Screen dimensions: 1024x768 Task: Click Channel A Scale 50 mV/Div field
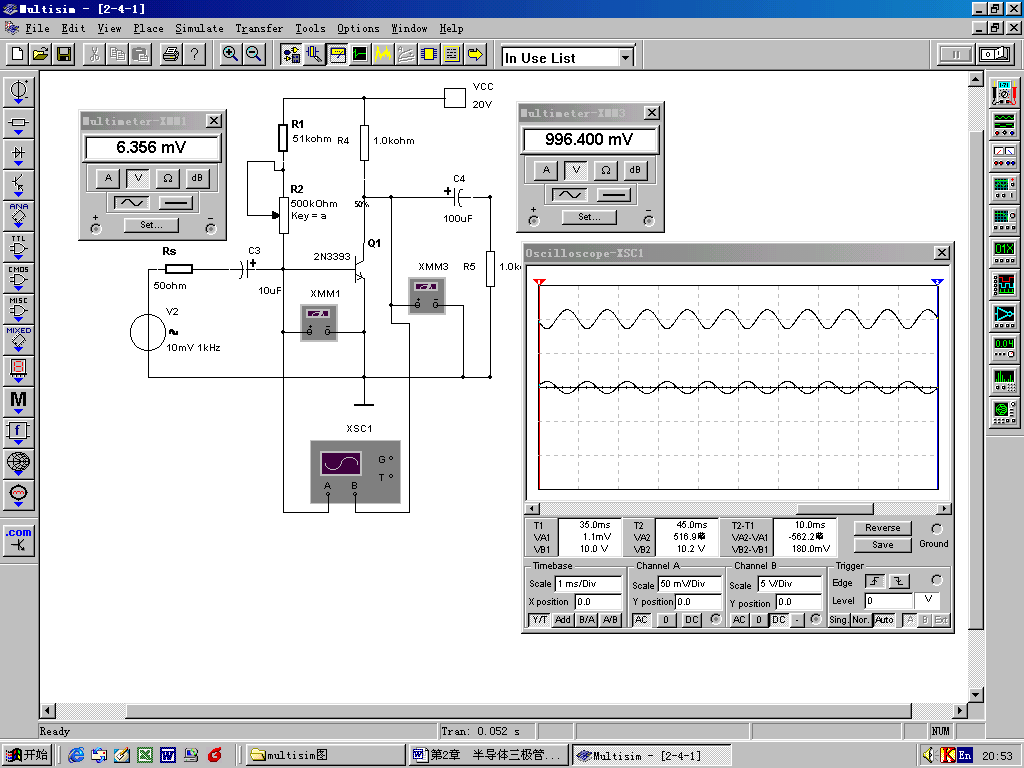click(690, 584)
